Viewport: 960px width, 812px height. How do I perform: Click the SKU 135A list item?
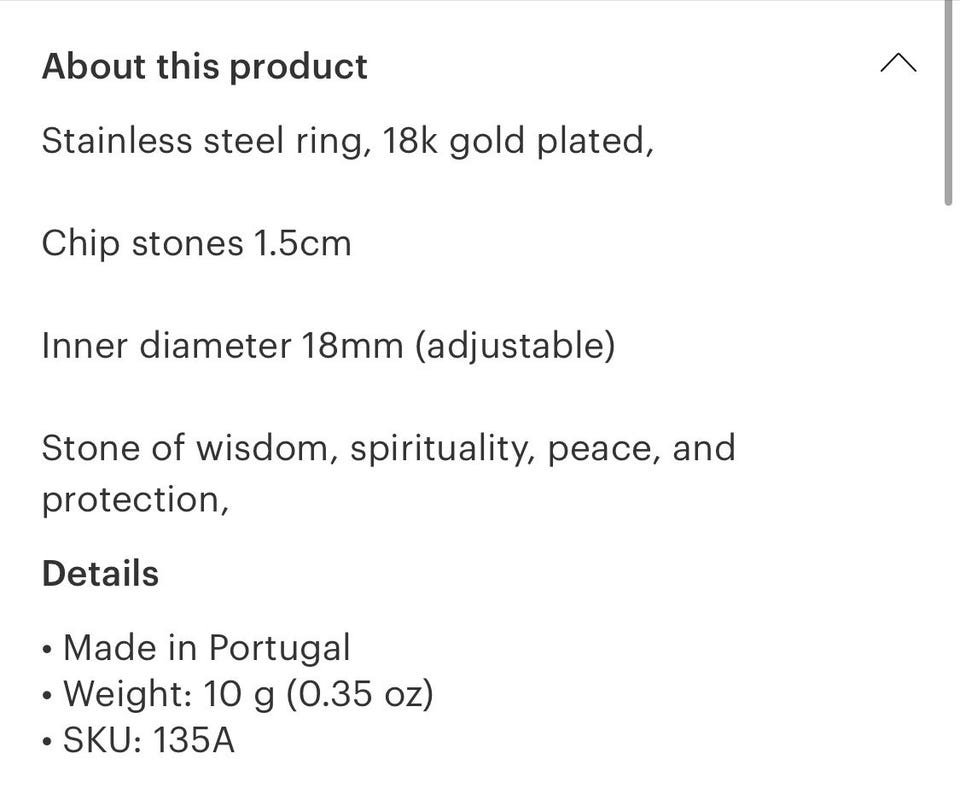click(x=138, y=740)
